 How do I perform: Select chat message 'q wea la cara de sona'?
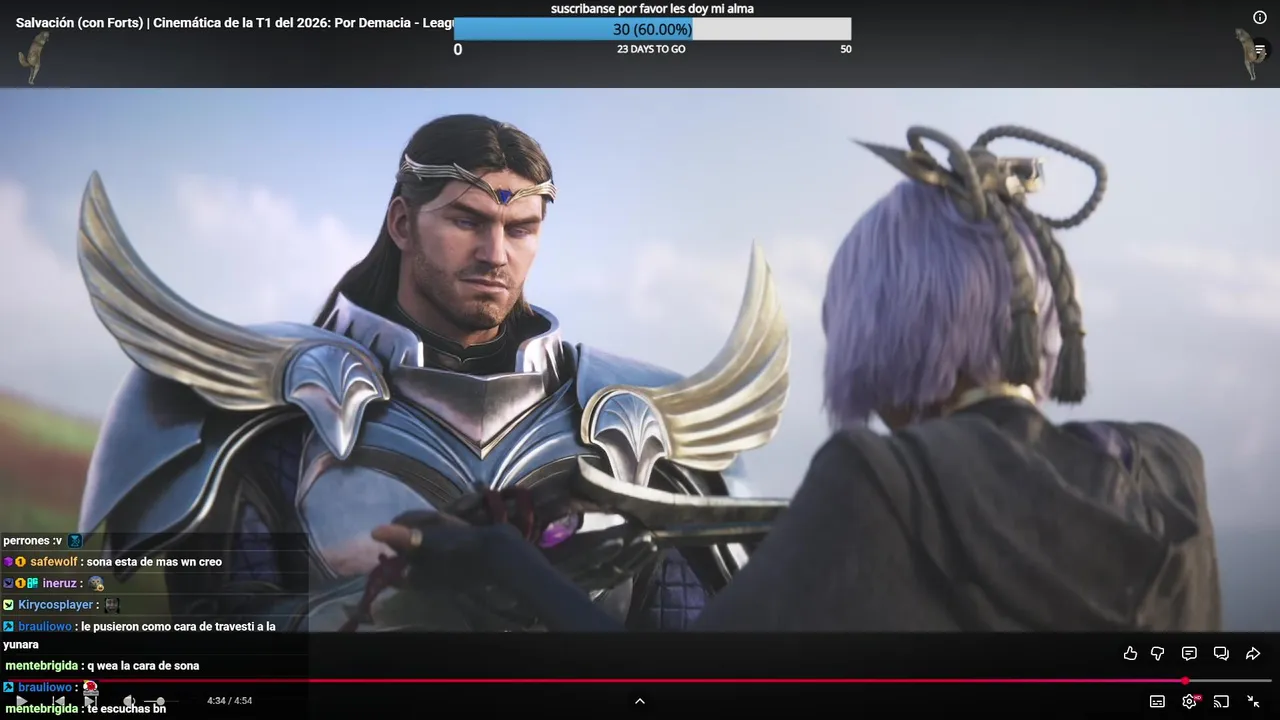coord(143,666)
